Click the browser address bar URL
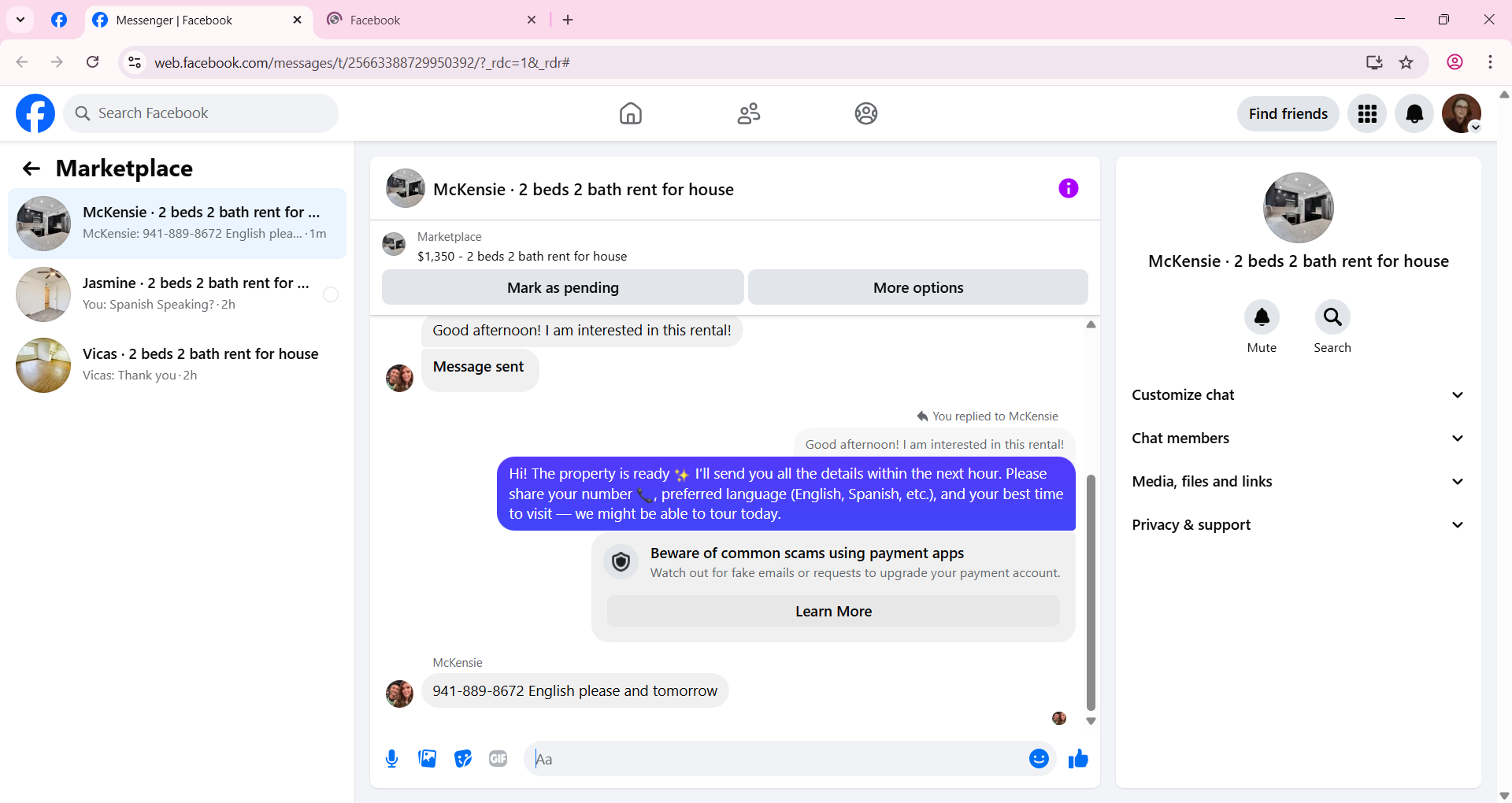This screenshot has height=803, width=1512. click(362, 62)
